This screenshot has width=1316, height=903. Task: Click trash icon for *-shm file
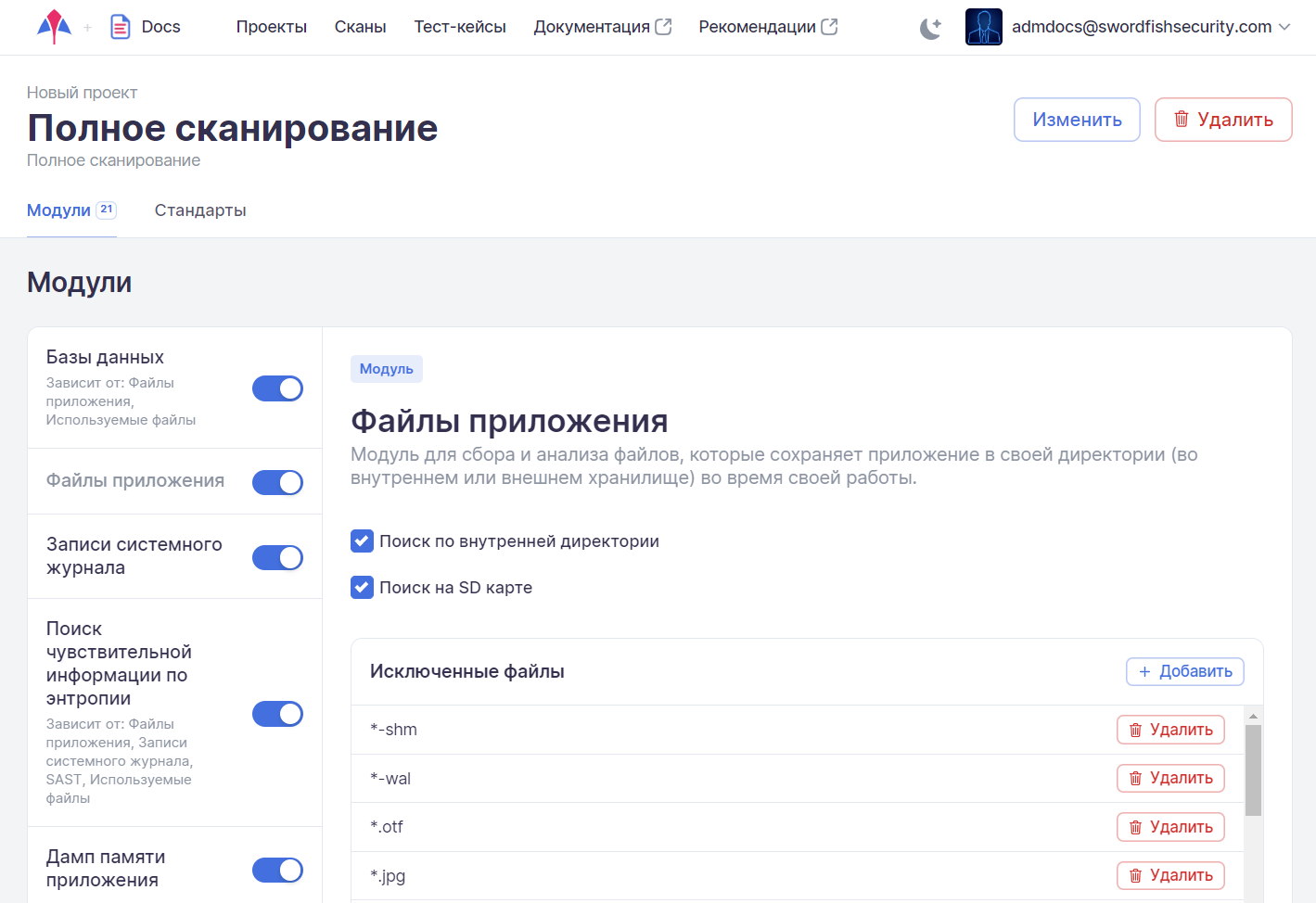[x=1135, y=731]
